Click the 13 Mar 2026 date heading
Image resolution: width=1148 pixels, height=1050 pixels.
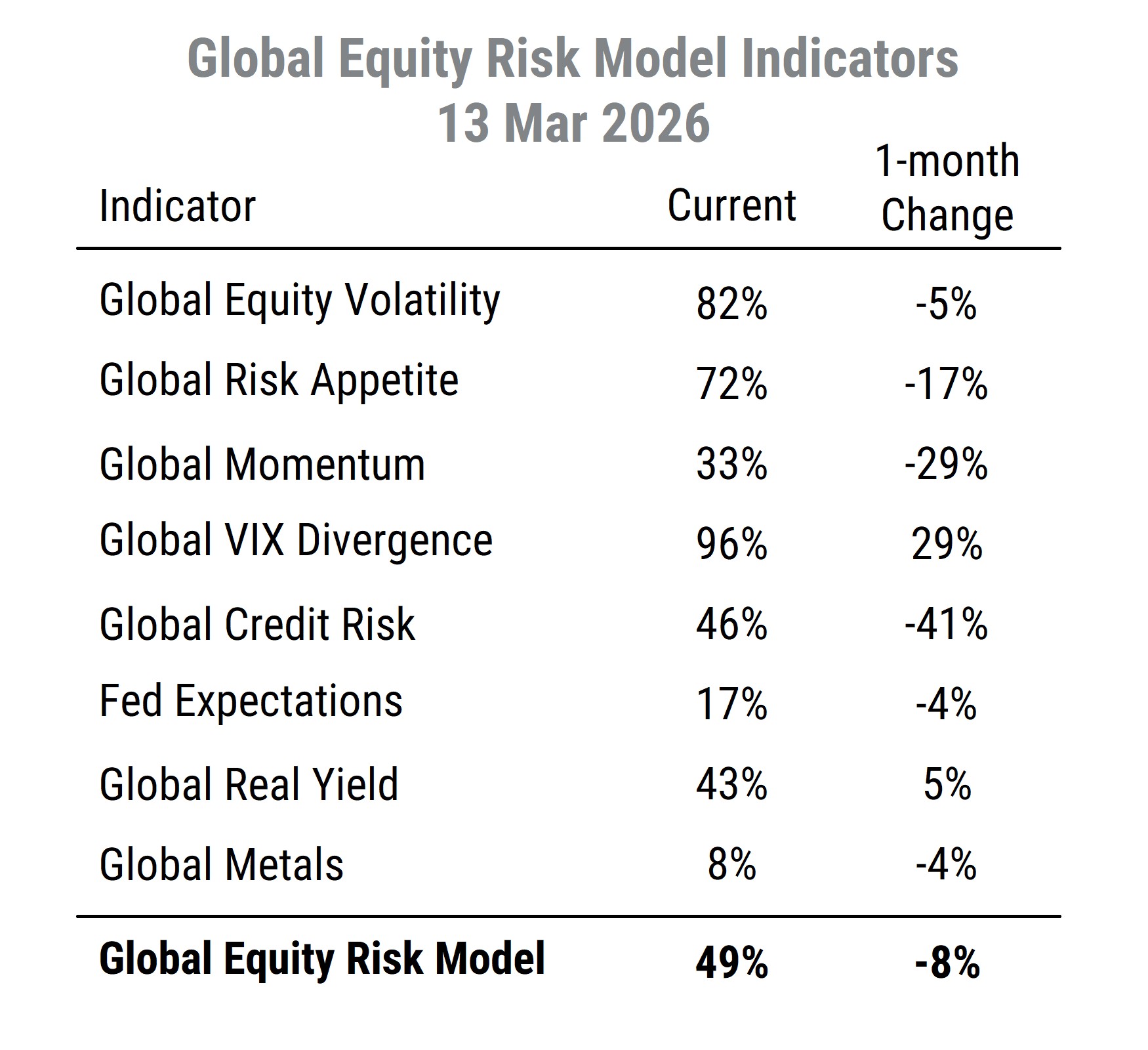573,123
